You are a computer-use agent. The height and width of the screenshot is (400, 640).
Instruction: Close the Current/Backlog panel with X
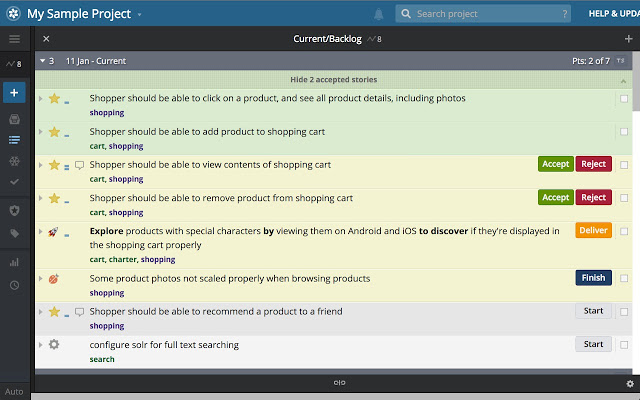46,39
